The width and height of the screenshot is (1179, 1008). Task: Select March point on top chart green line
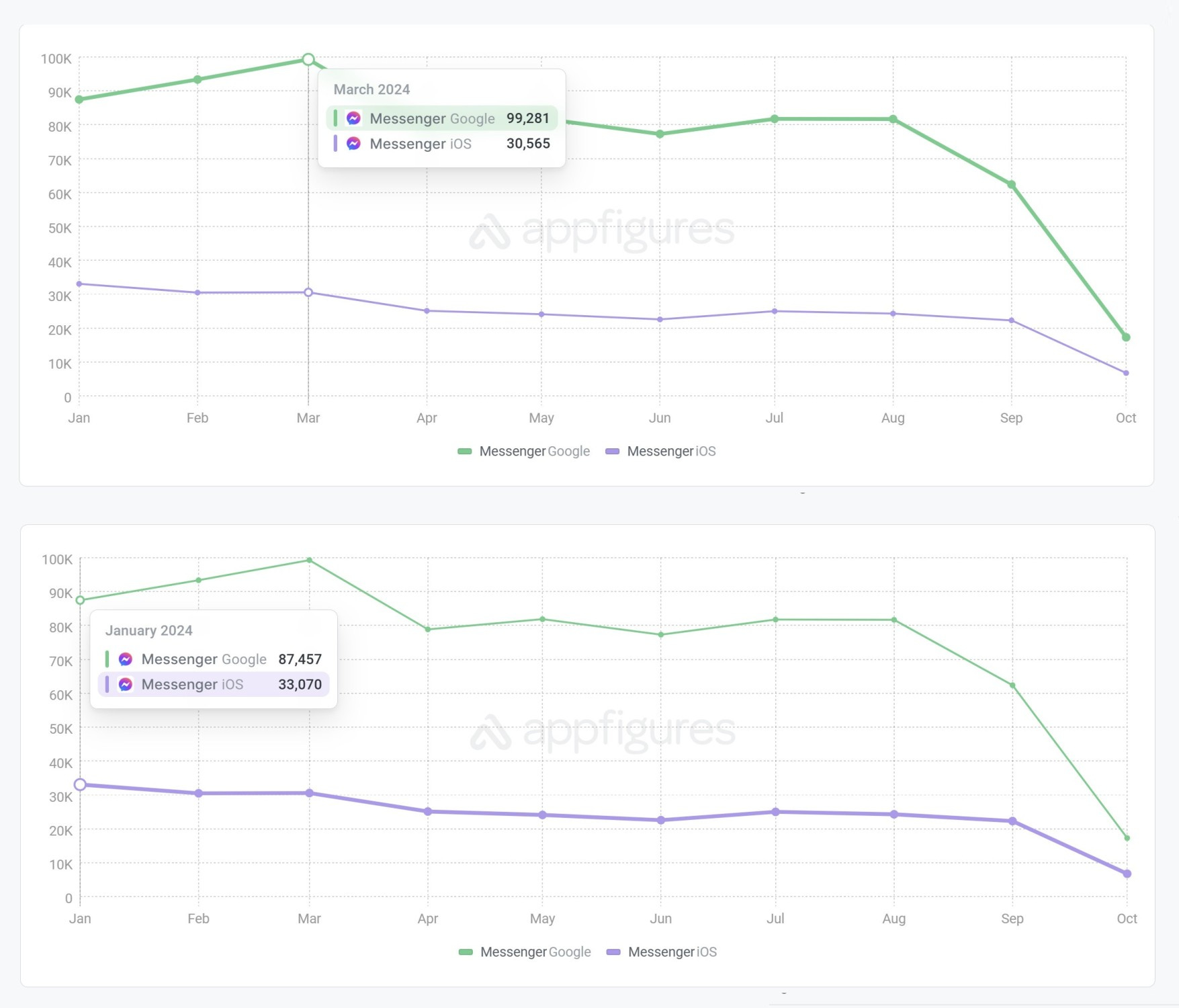(308, 60)
